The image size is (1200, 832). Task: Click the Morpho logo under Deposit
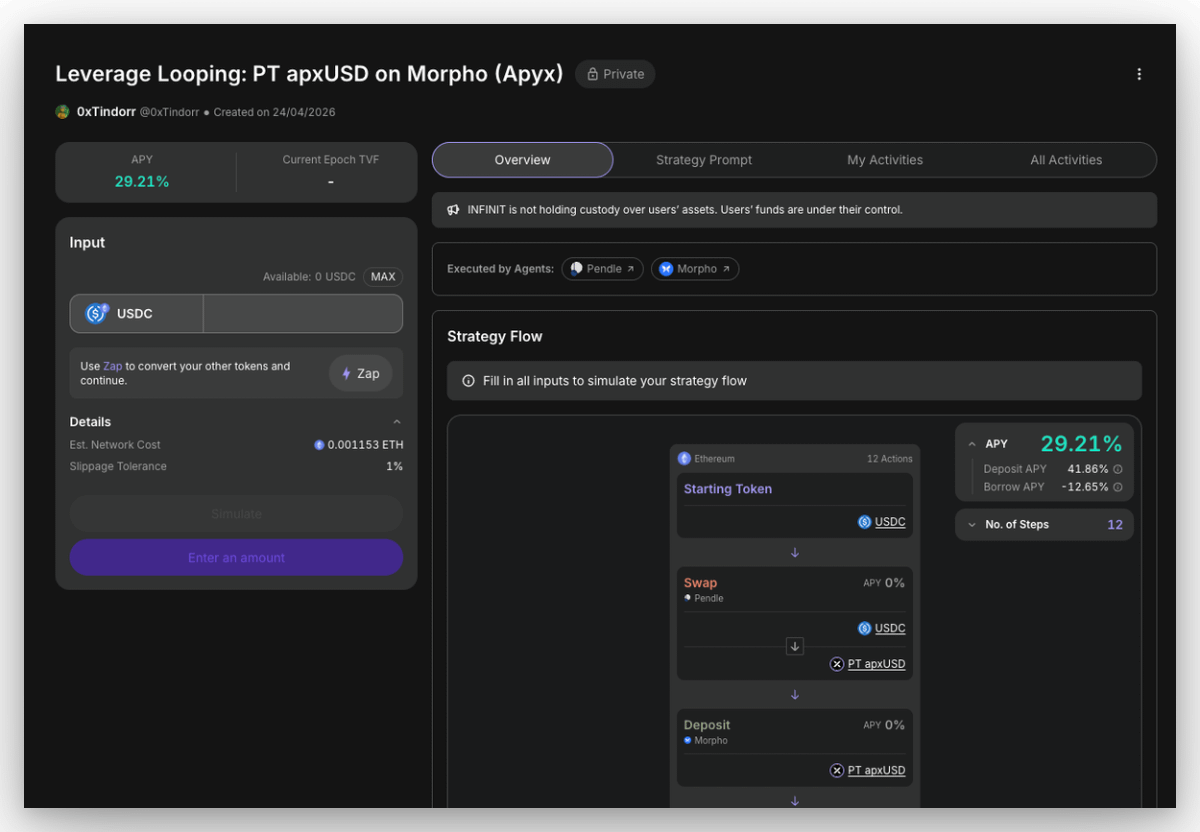tap(687, 740)
